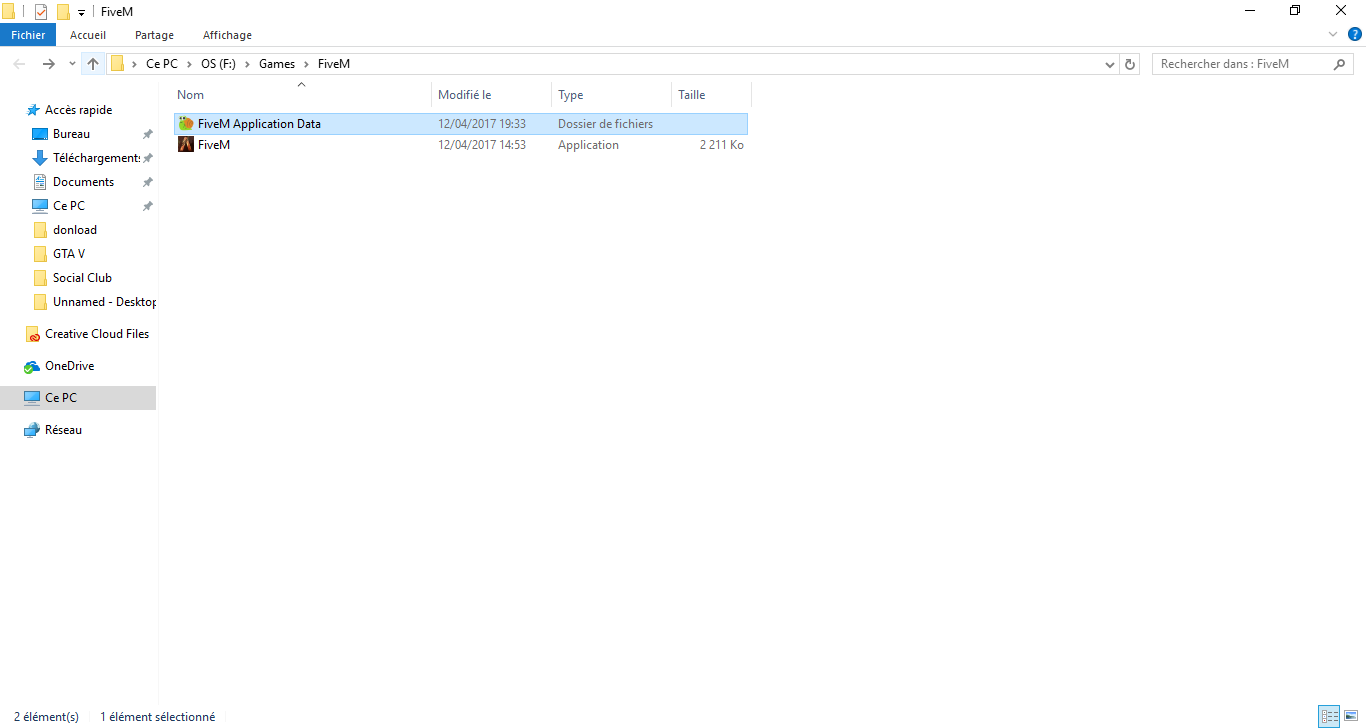The height and width of the screenshot is (728, 1366).
Task: Open Téléchargements in quick access
Action: [x=96, y=158]
